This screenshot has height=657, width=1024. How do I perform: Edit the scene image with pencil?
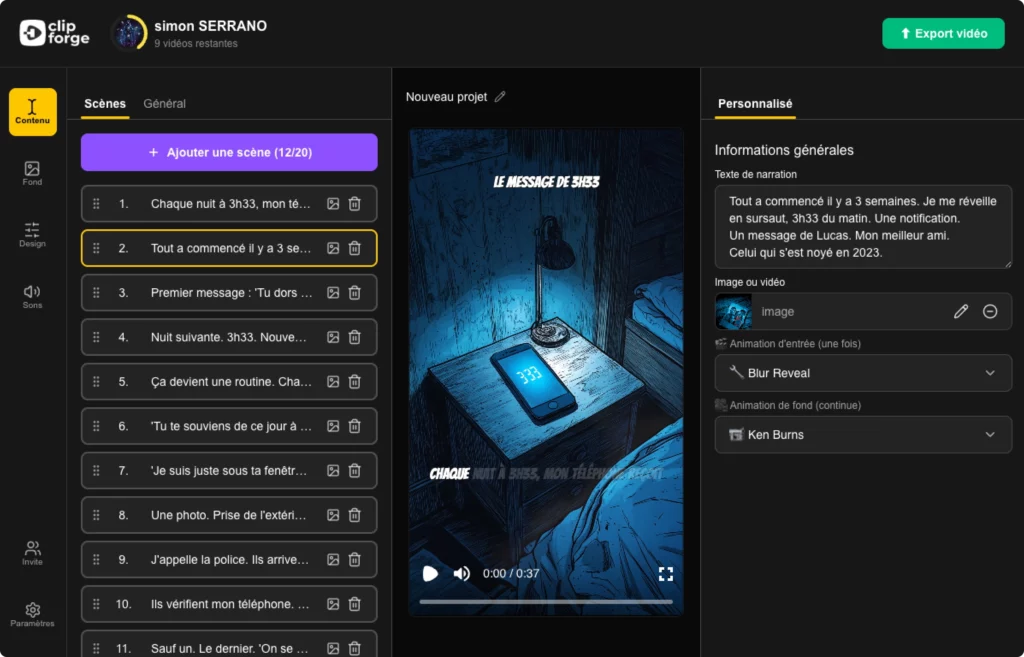tap(961, 312)
